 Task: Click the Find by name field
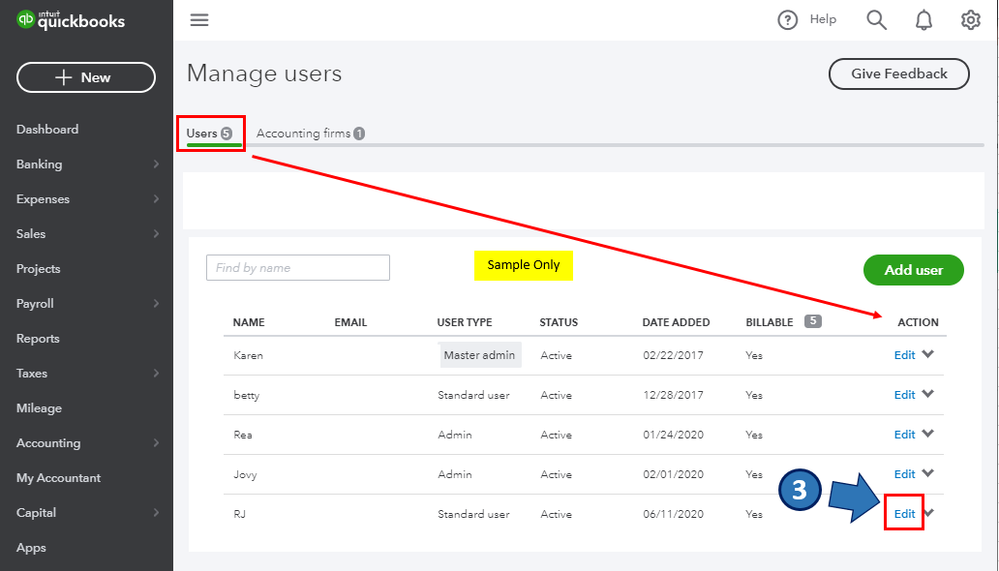point(297,268)
